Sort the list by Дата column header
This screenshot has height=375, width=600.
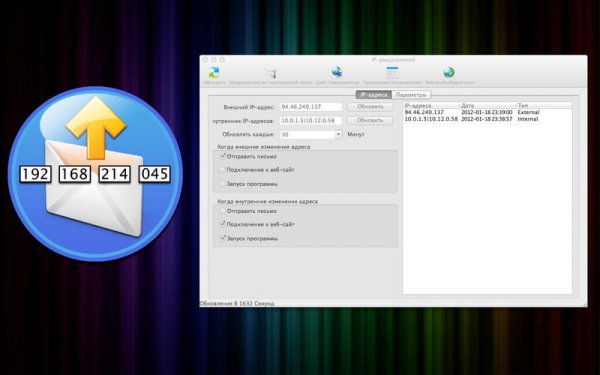487,105
